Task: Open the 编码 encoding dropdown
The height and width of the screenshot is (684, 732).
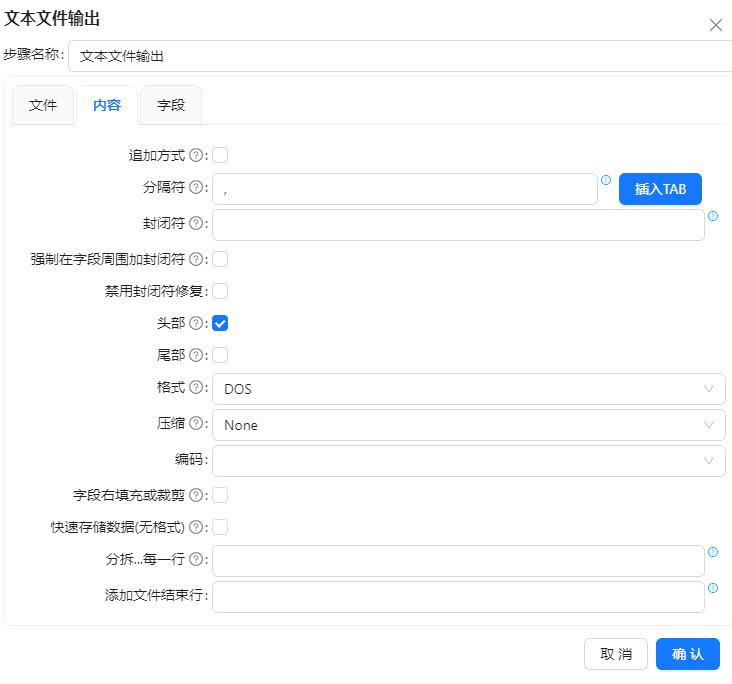Action: [x=468, y=461]
